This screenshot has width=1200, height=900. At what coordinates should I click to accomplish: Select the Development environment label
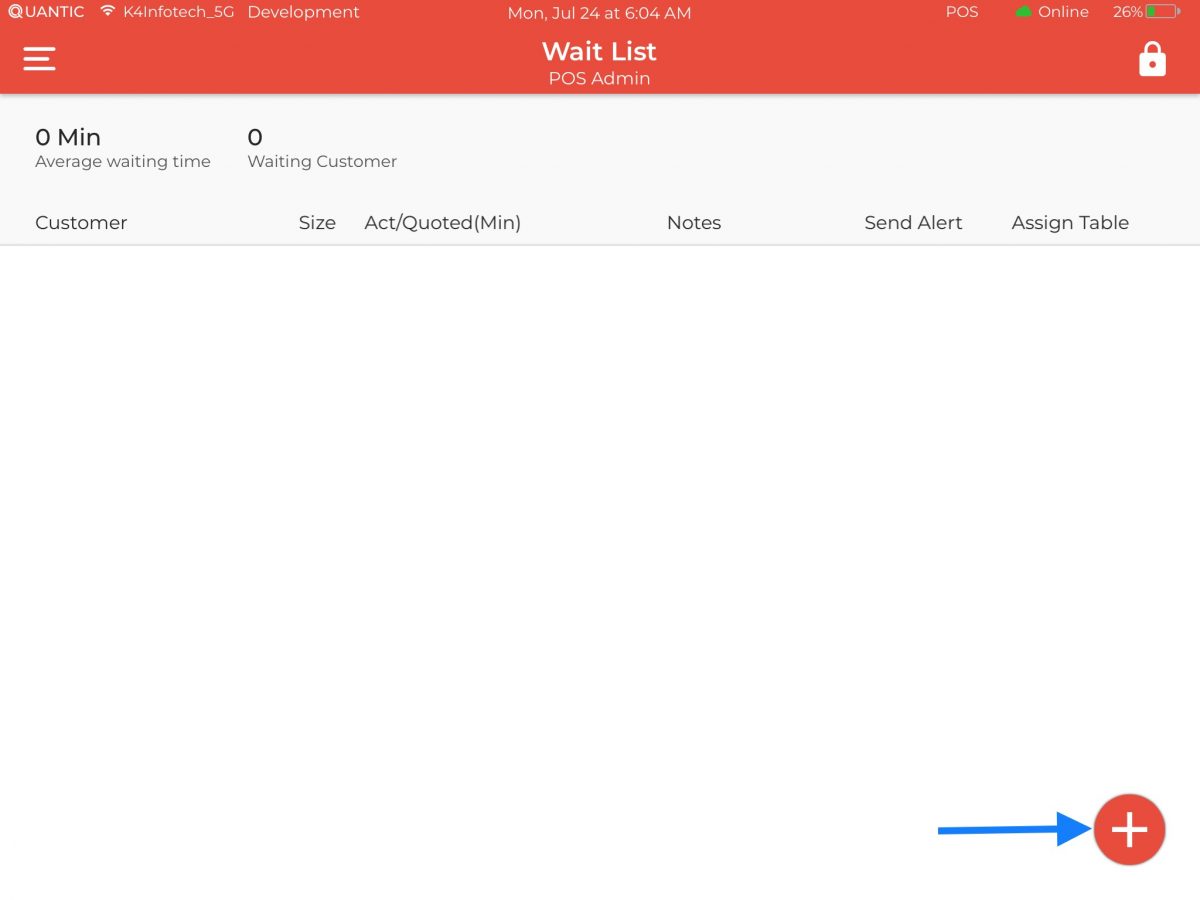(303, 11)
